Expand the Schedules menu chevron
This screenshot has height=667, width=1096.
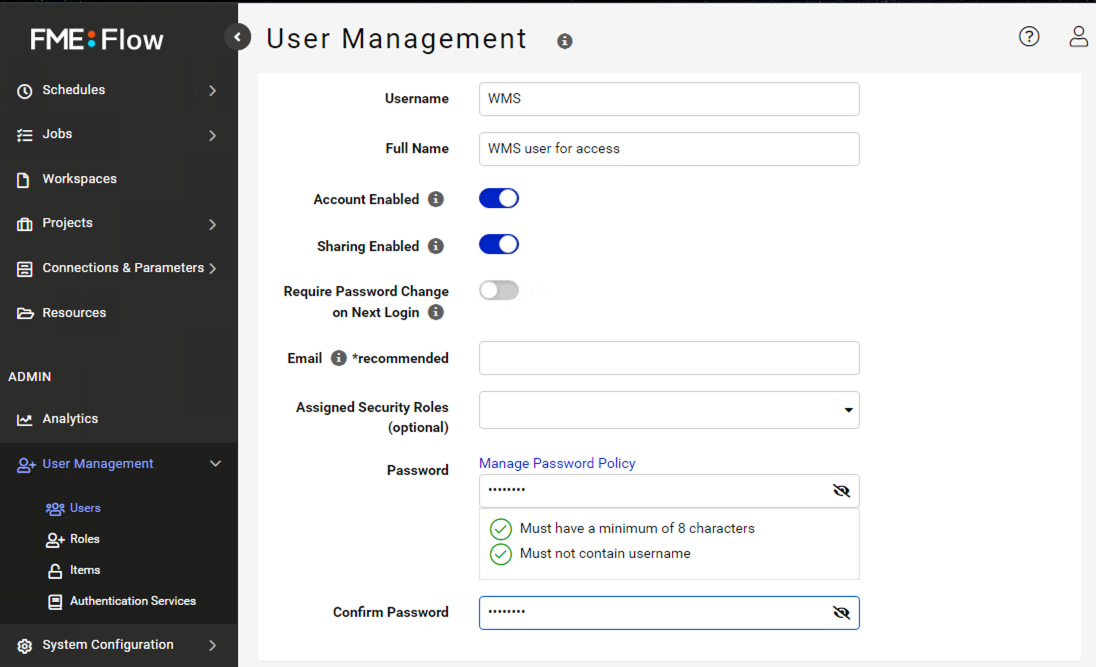pos(212,90)
